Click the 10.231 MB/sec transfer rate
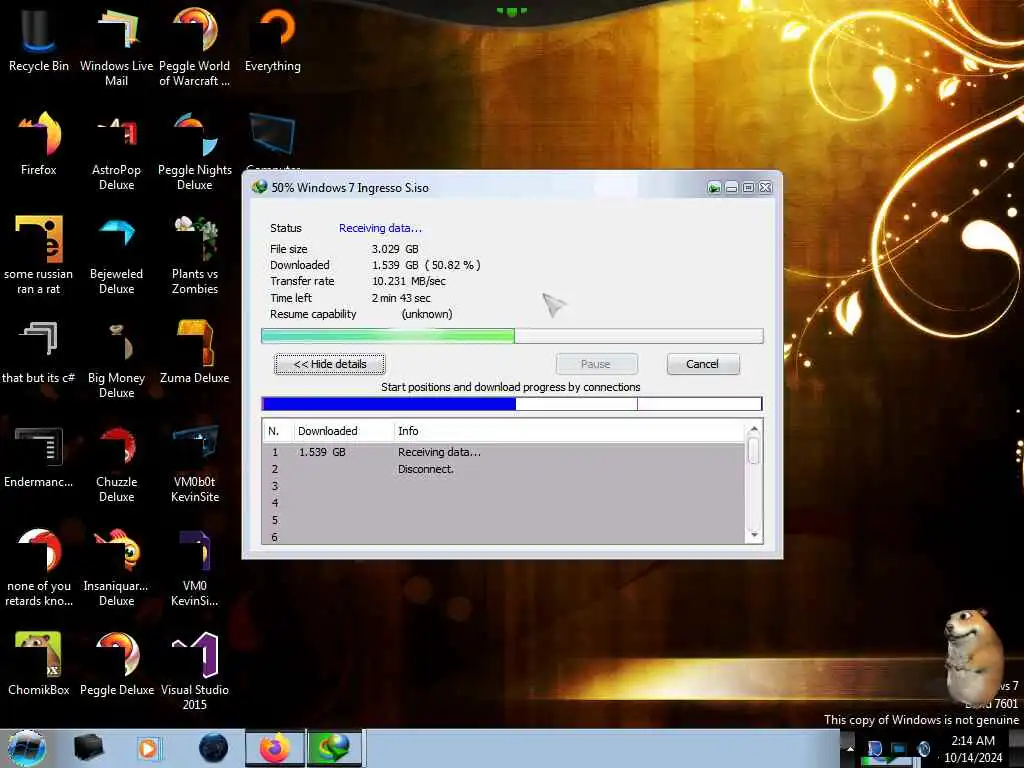 point(409,281)
